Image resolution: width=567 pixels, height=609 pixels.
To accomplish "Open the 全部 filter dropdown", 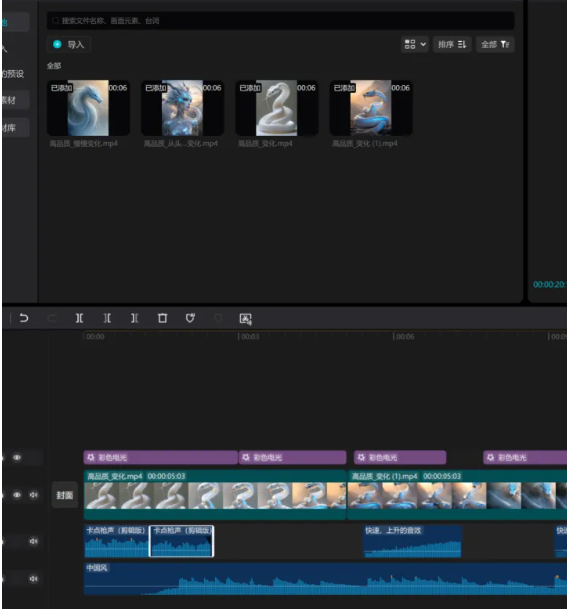I will click(495, 44).
